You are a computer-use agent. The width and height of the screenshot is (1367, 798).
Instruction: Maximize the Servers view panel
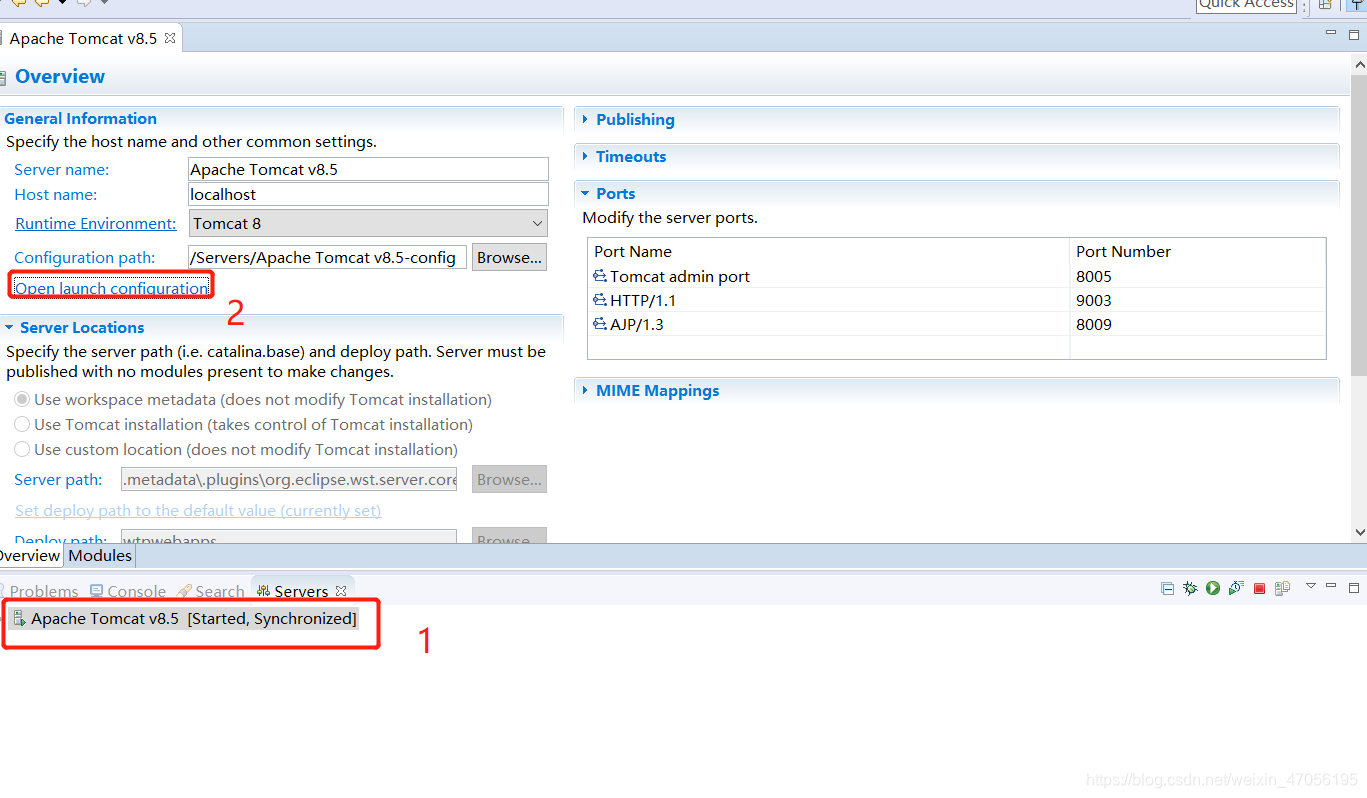tap(1354, 587)
